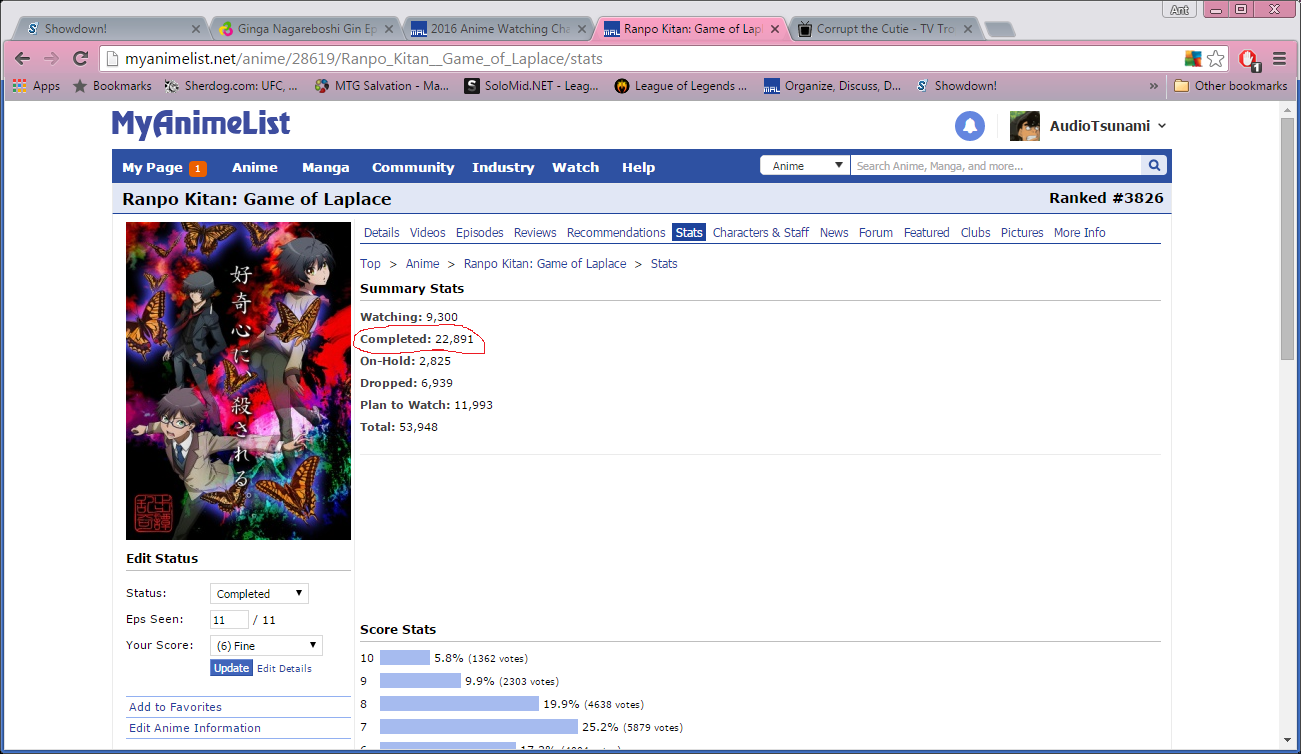Switch to the Episodes tab
Screen dimensions: 1301x754
(x=480, y=233)
